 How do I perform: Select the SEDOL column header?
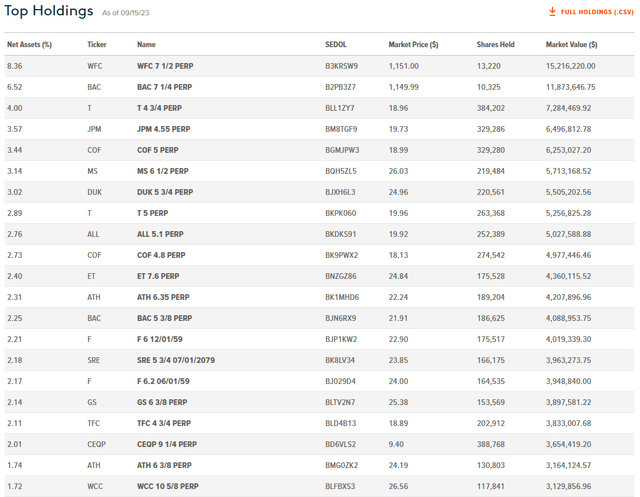point(336,45)
